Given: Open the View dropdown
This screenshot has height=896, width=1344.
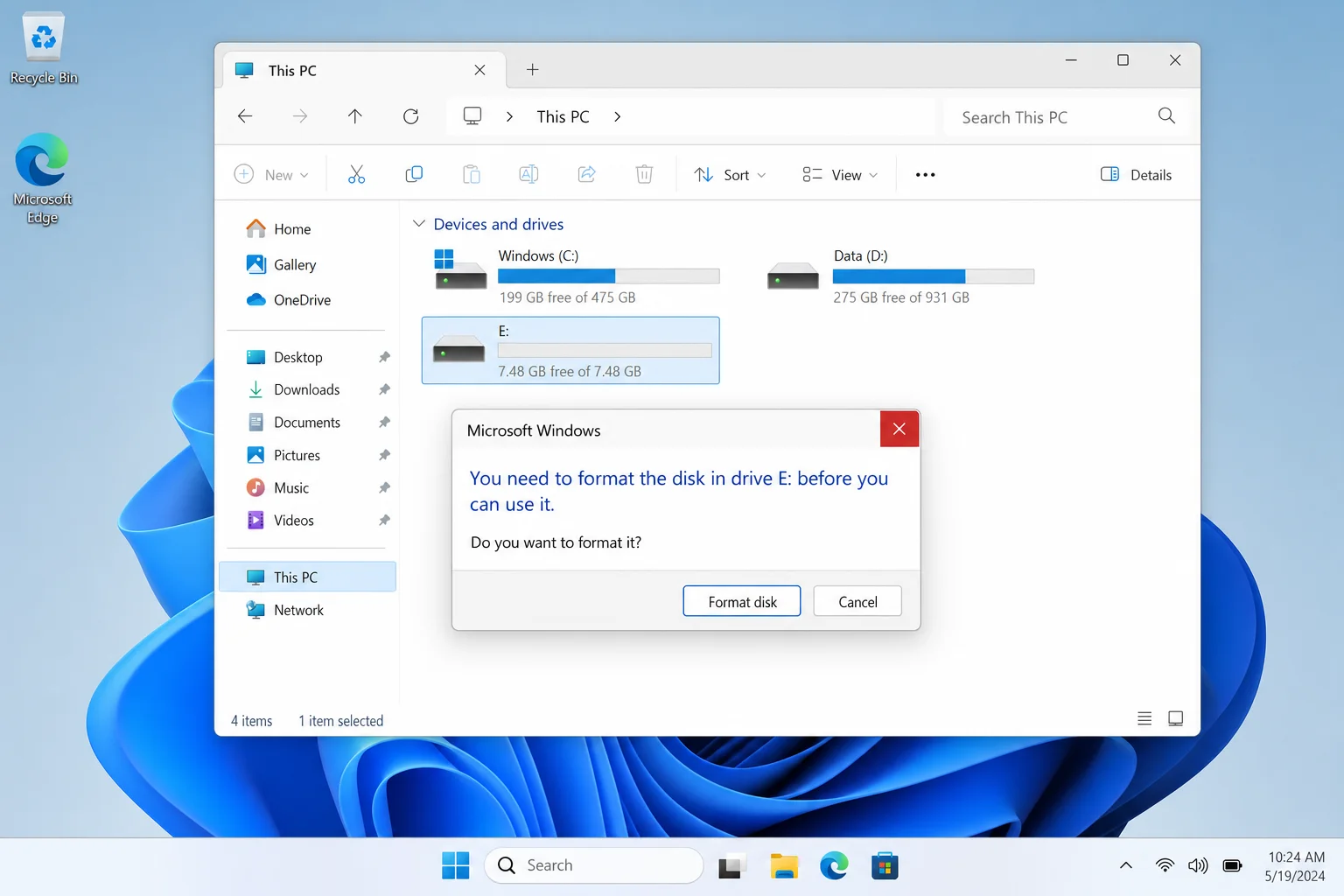Looking at the screenshot, I should tap(840, 175).
